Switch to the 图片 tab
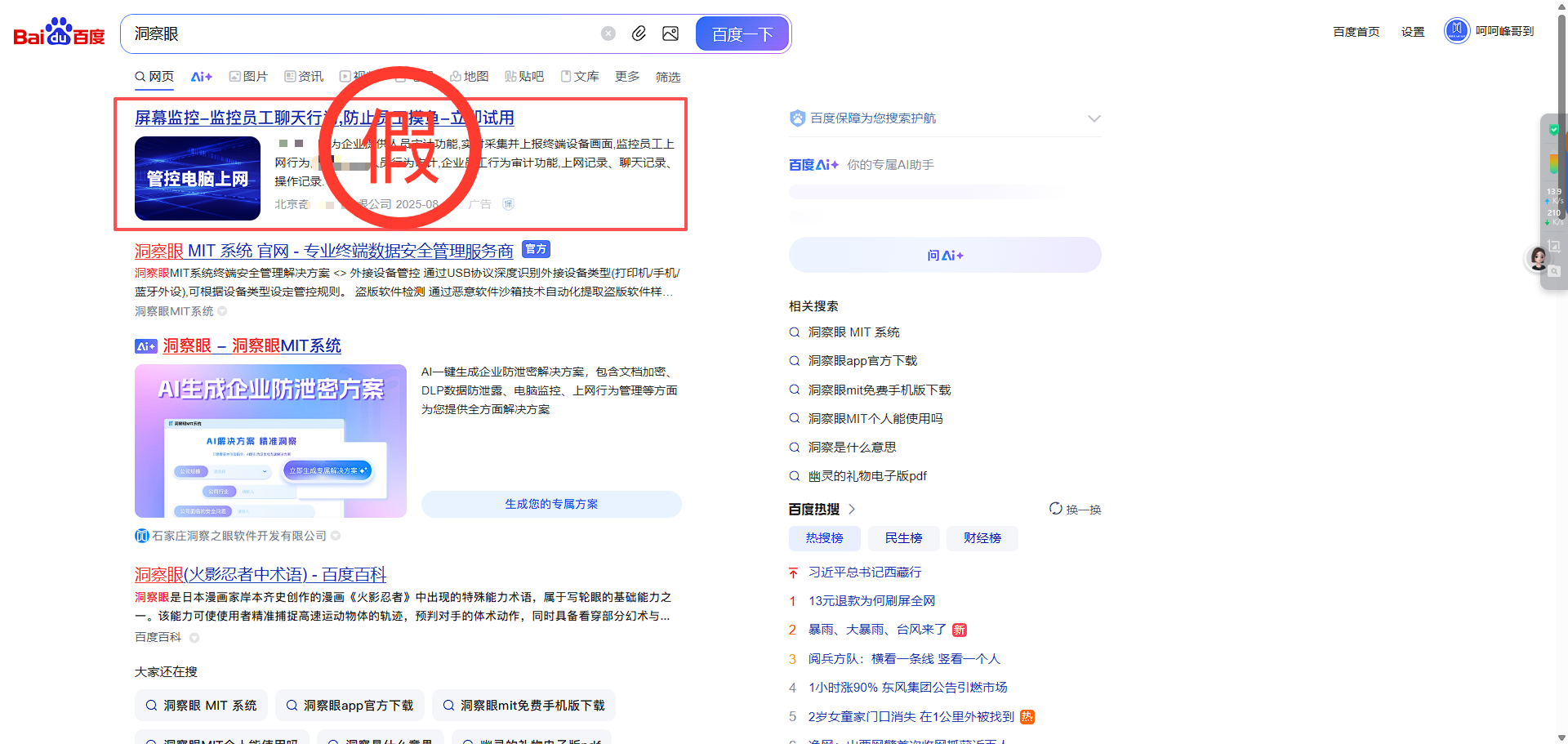The height and width of the screenshot is (744, 1568). [x=249, y=77]
